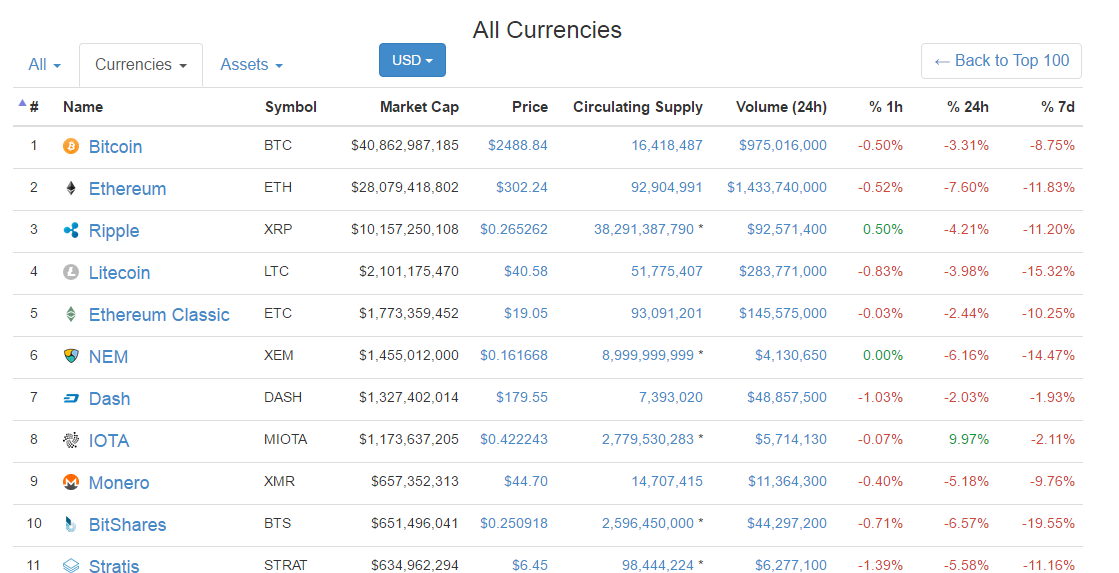Sort by the % 7d column header
1119x573 pixels.
[1058, 107]
